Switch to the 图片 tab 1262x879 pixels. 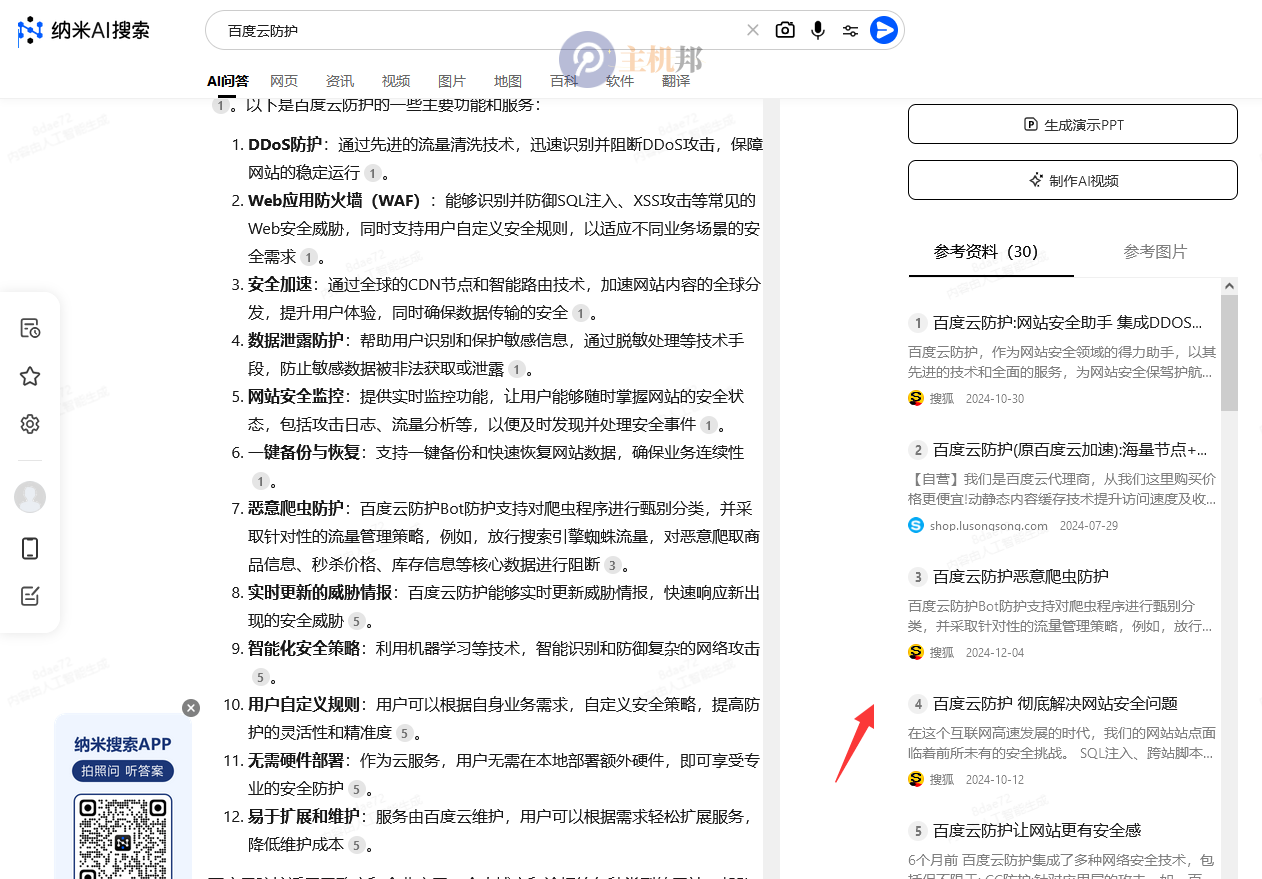click(x=452, y=81)
